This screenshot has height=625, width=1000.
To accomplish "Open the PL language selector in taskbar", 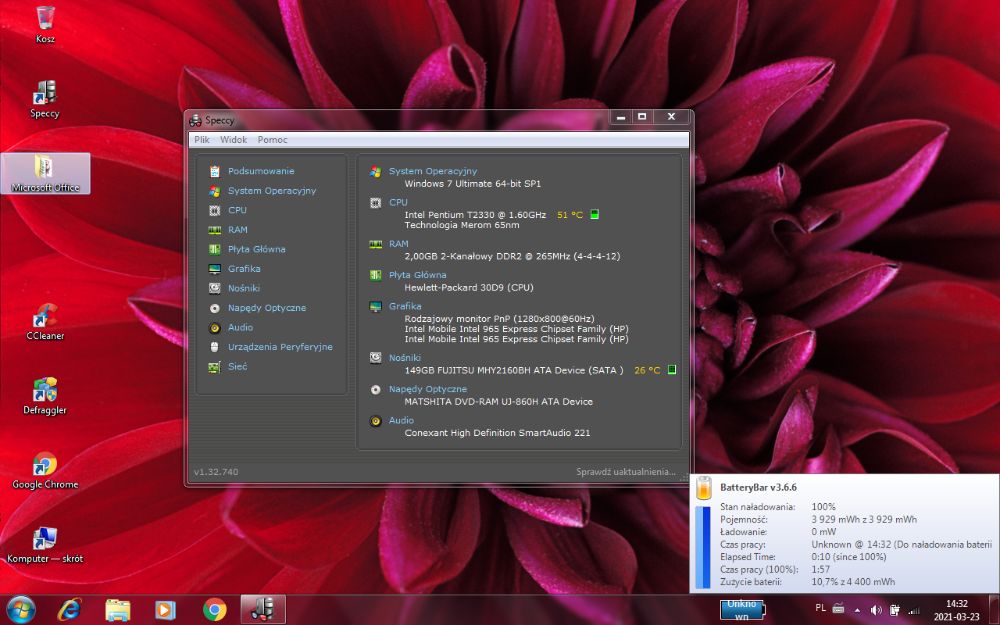I will (x=820, y=608).
